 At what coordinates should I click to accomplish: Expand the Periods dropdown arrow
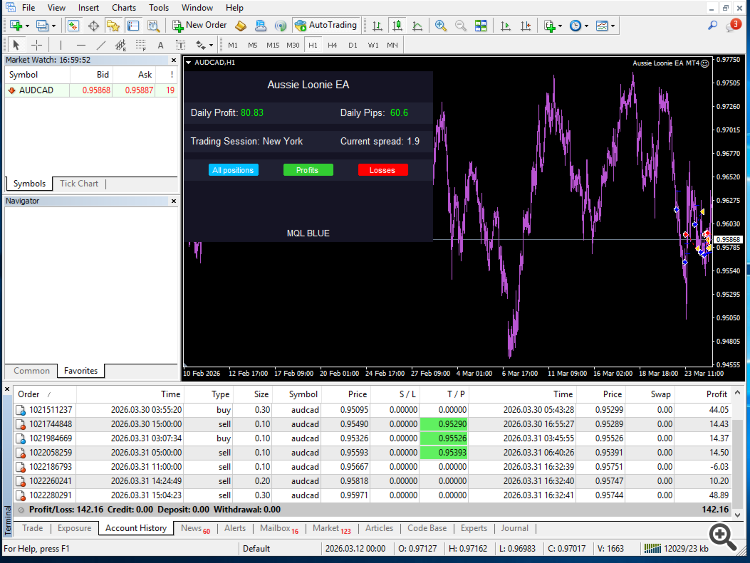point(586,26)
